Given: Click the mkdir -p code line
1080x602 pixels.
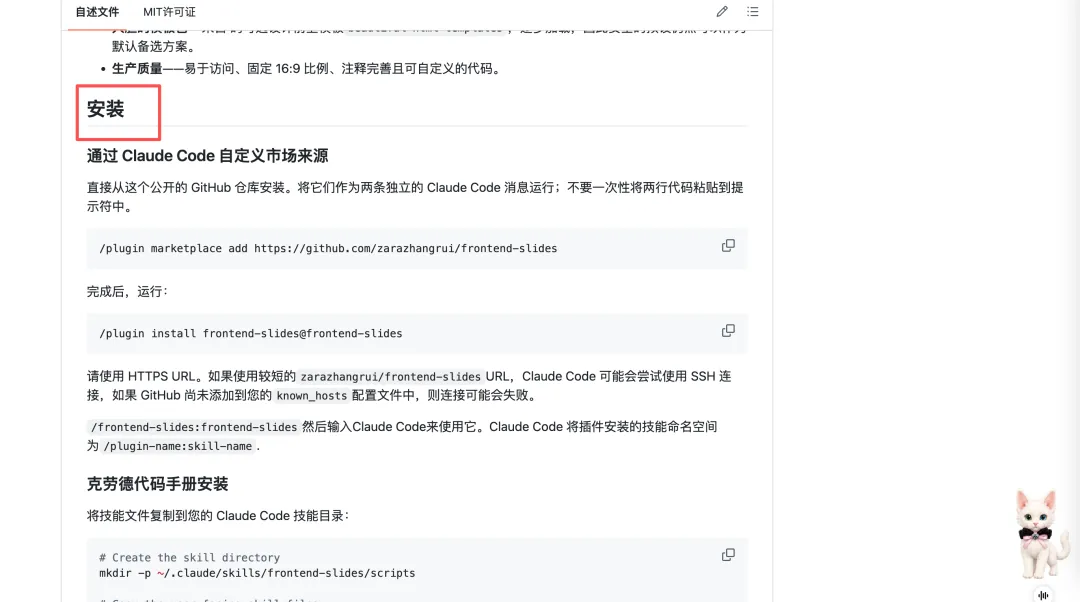Looking at the screenshot, I should [257, 573].
